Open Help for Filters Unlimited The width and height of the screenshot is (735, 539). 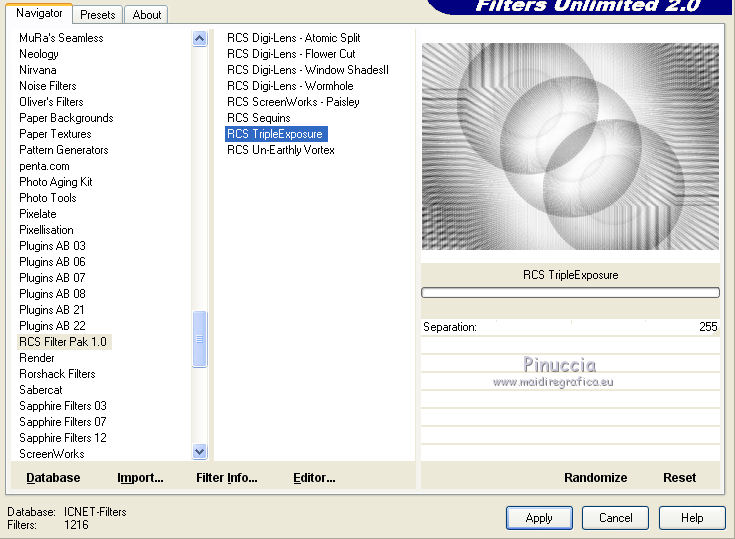692,518
